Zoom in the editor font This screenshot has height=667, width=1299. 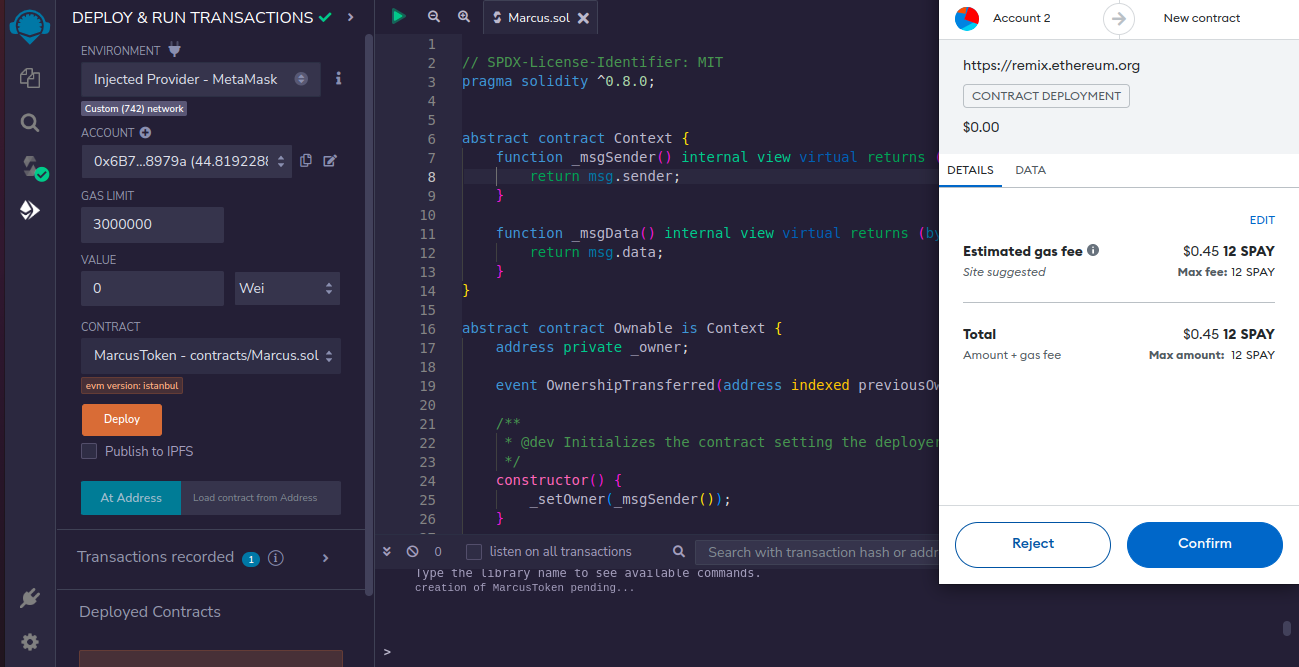(x=464, y=17)
